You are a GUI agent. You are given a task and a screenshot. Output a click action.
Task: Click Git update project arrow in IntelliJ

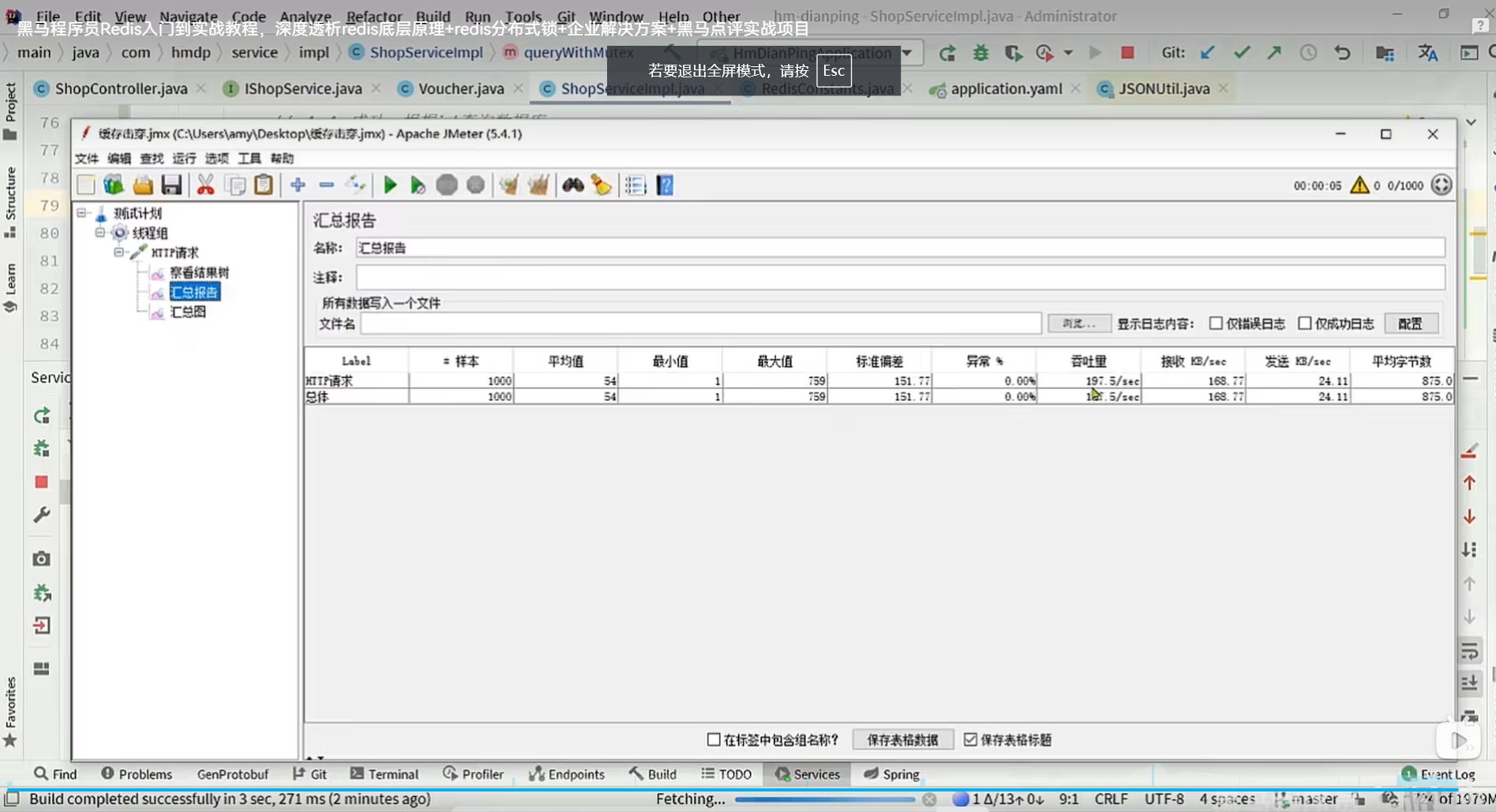click(1208, 53)
